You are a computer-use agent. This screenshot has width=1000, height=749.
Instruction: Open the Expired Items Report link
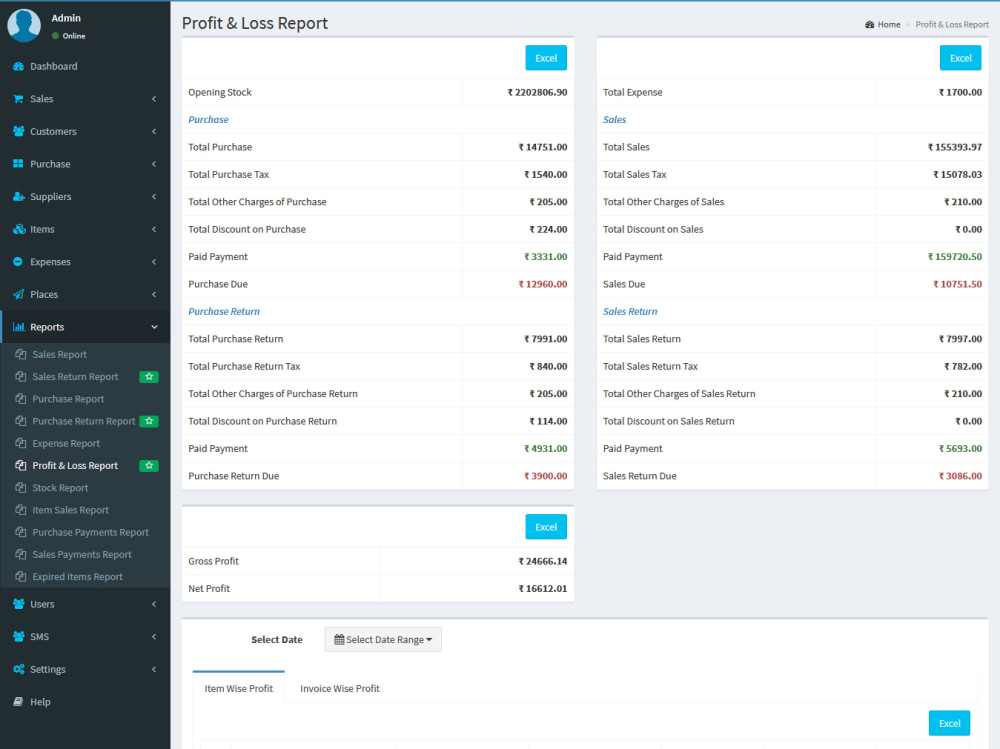tap(77, 577)
